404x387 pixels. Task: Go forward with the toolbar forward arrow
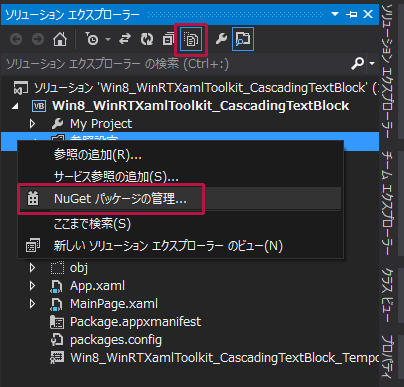coord(38,39)
